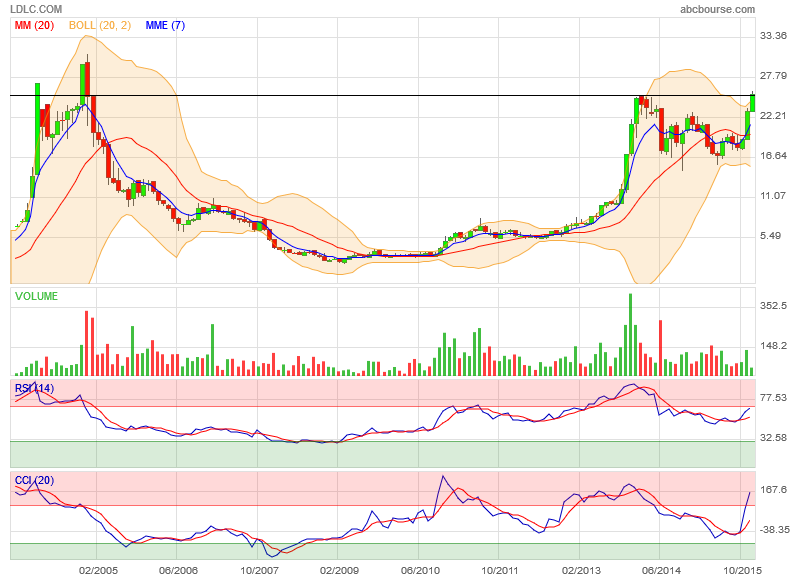The image size is (800, 580).
Task: Click the 167.6 CCI axis value
Action: click(773, 490)
